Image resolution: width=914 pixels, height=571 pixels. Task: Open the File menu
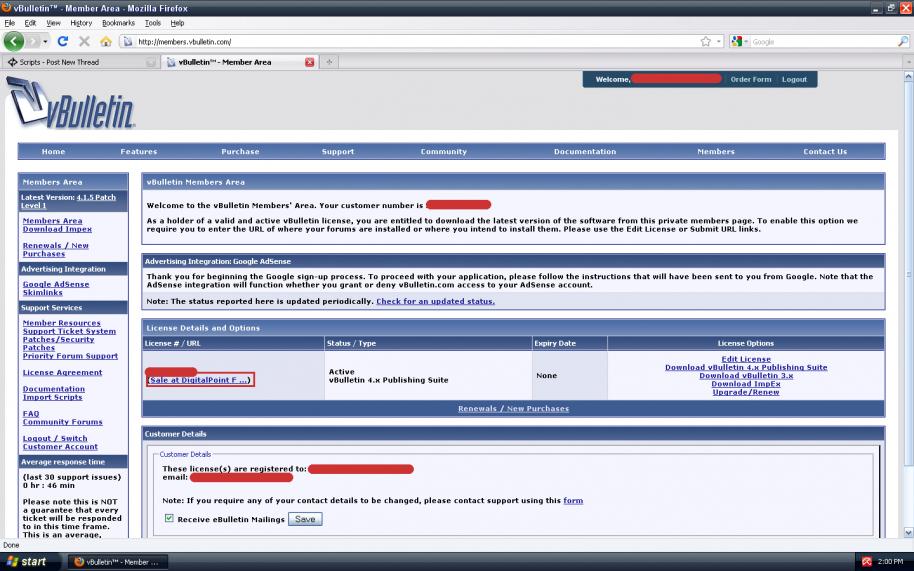pos(9,23)
